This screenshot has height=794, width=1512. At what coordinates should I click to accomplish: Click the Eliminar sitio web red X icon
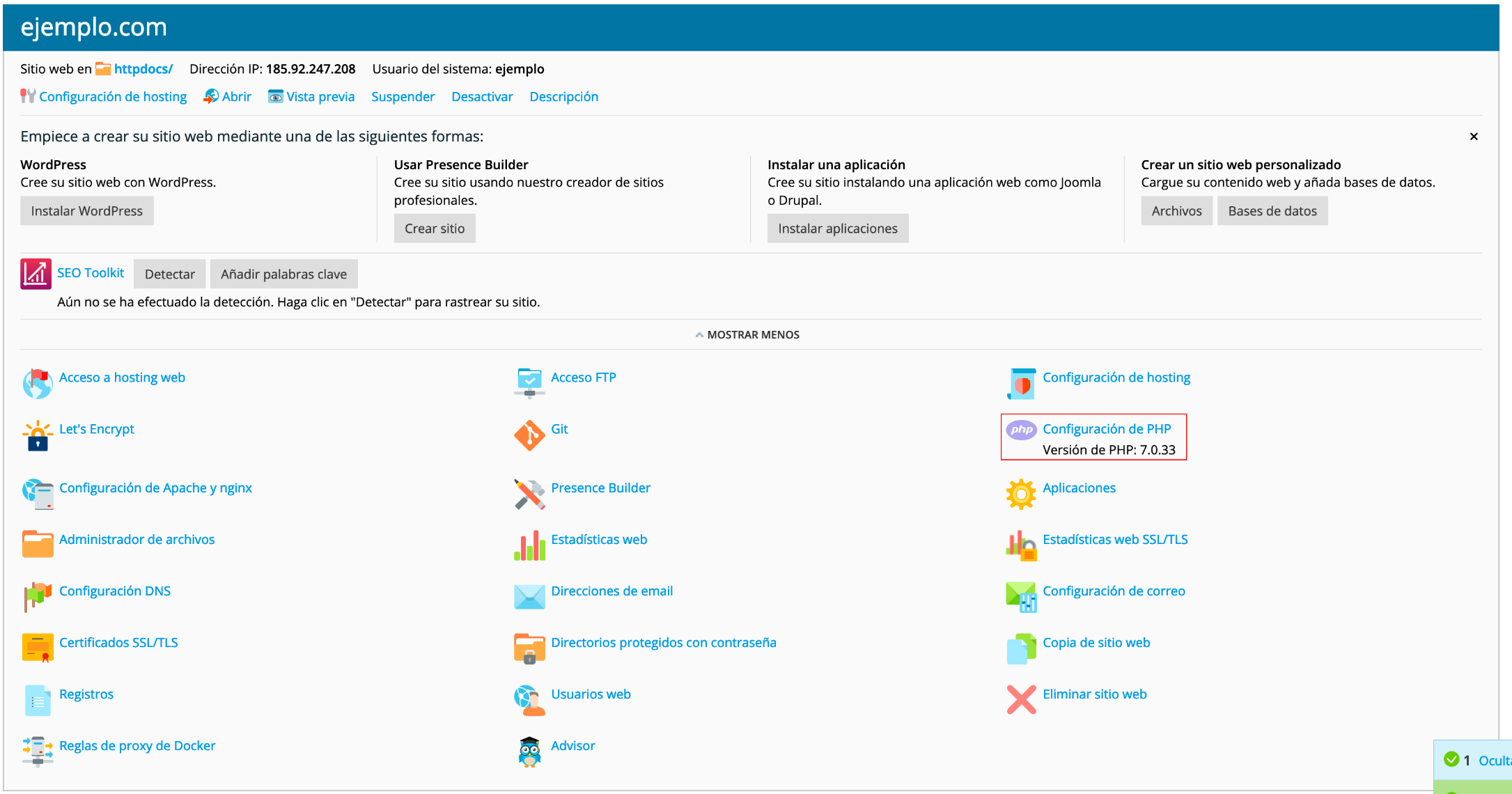[x=1021, y=700]
